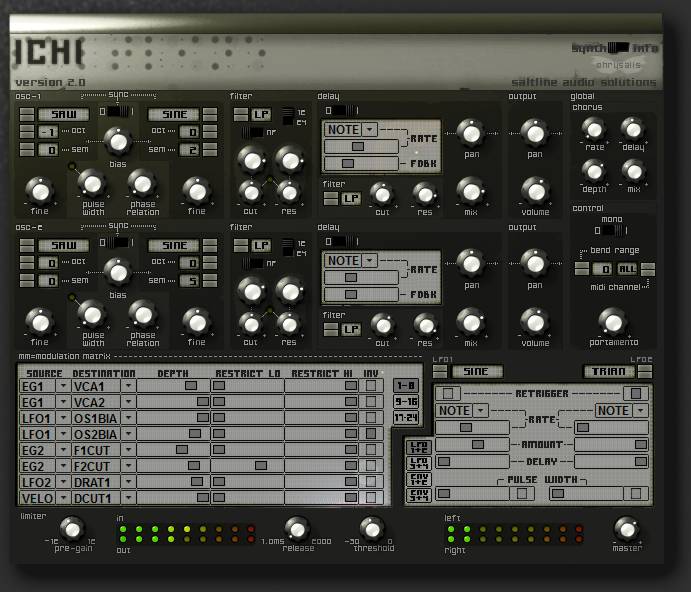Switch to LFO 1+2 page
The image size is (691, 592).
coord(418,447)
